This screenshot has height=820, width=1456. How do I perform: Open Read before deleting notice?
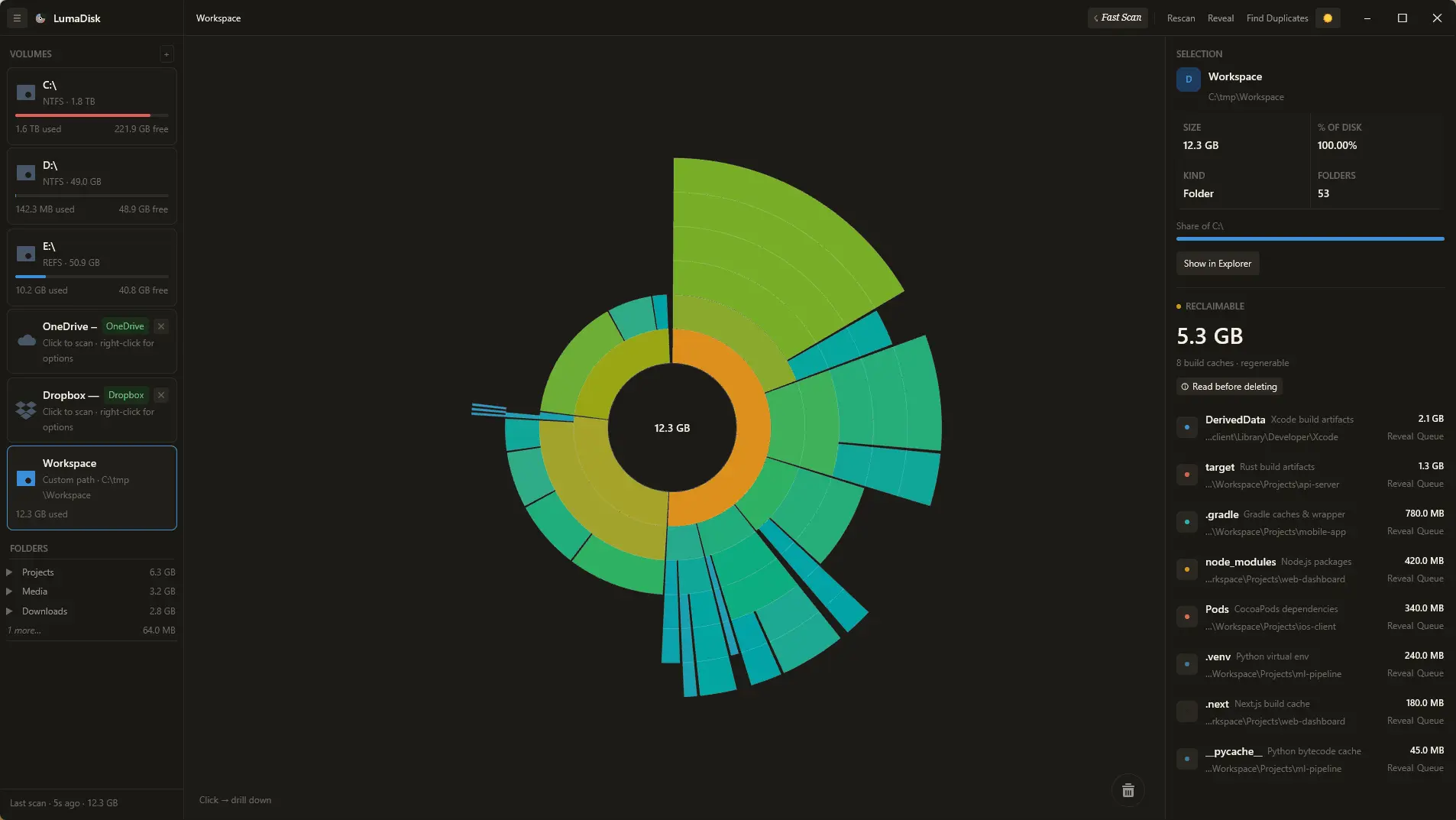(x=1229, y=387)
